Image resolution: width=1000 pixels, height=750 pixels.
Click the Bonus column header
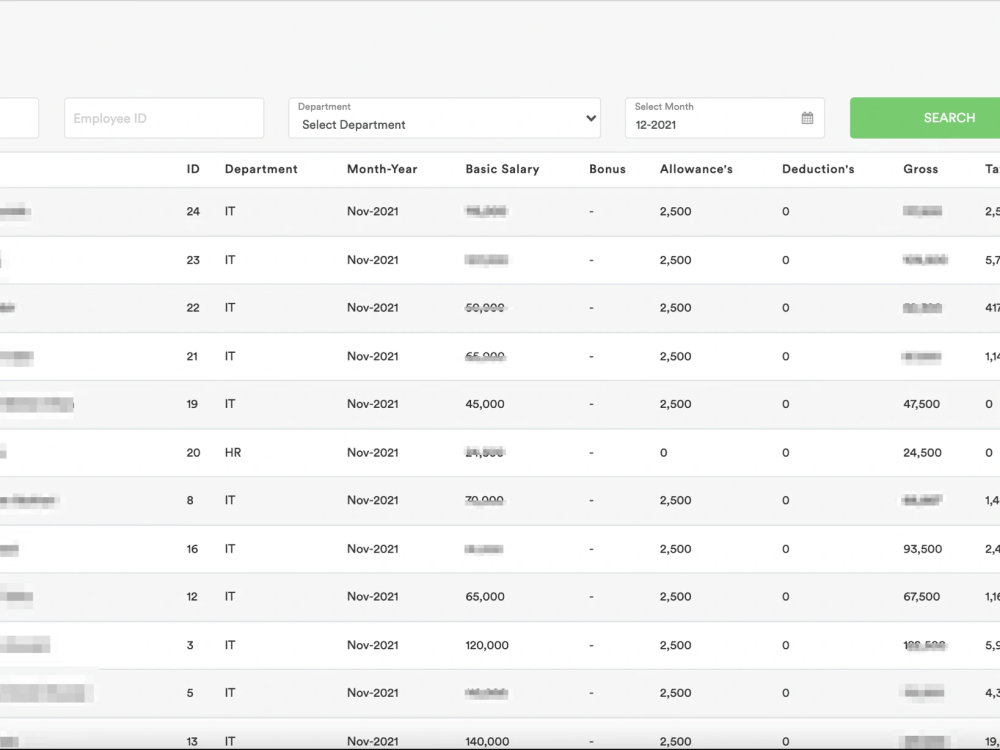pos(607,169)
